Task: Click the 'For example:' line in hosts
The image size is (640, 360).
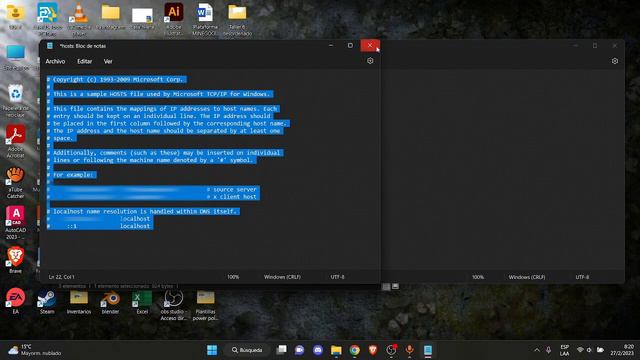Action: (x=71, y=175)
